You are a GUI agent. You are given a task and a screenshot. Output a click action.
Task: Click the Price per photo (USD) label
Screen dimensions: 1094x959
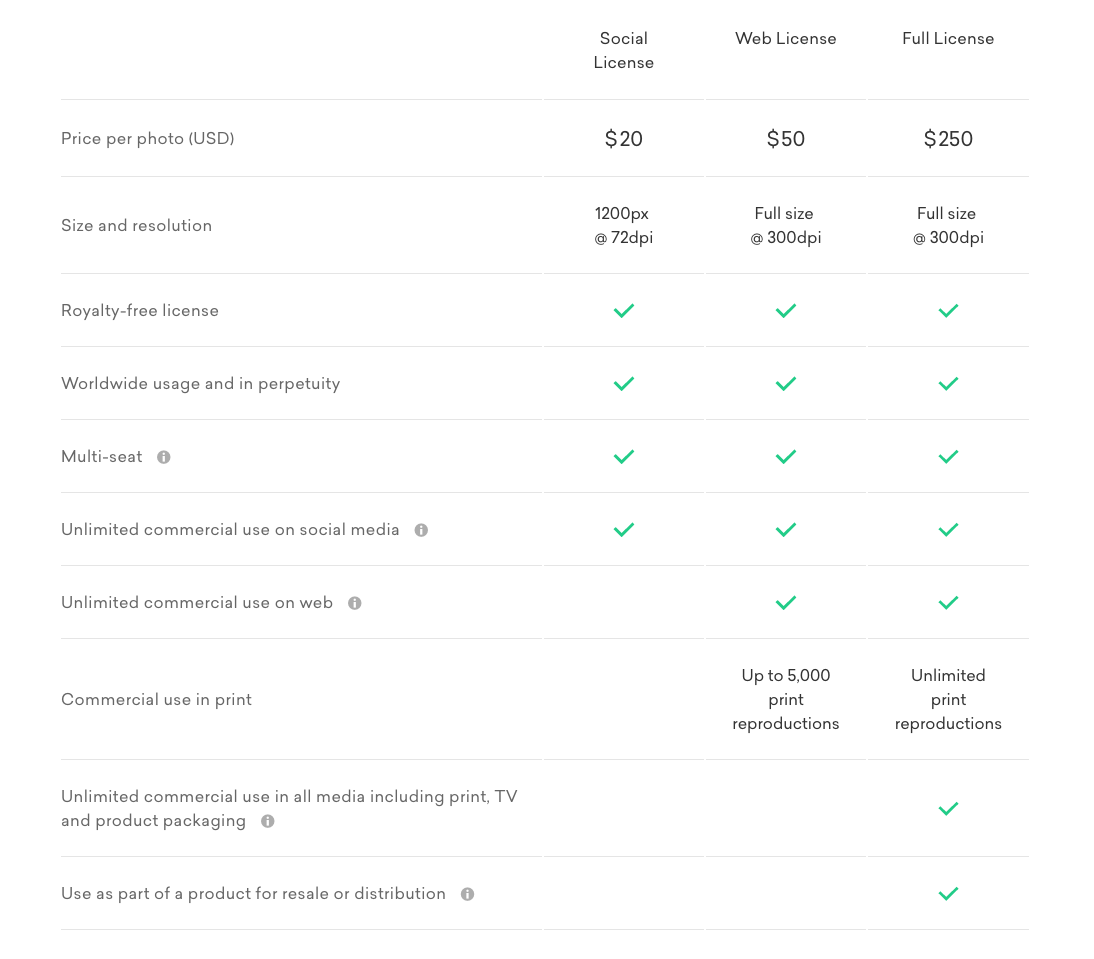pyautogui.click(x=148, y=139)
